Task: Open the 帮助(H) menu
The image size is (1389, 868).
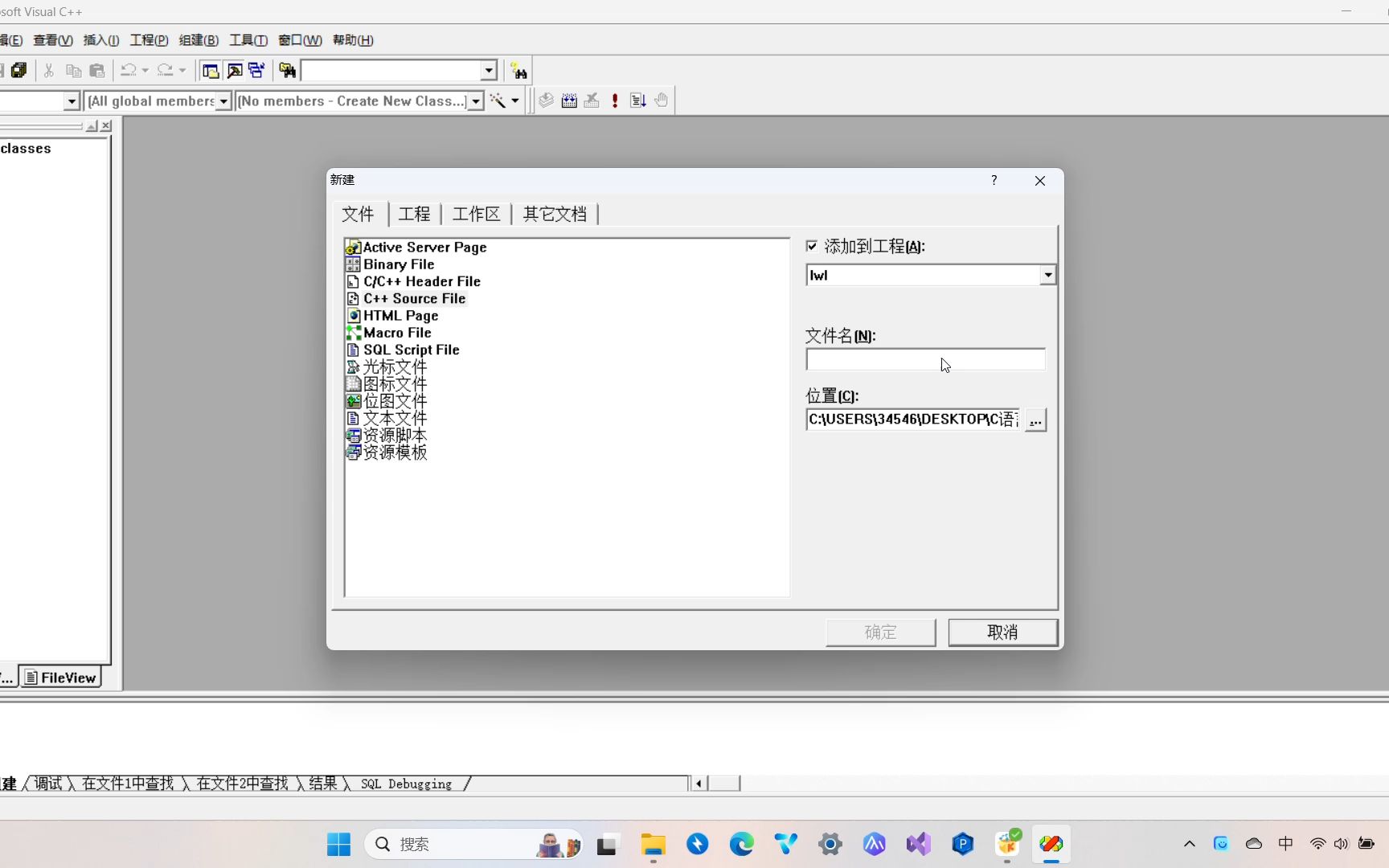Action: pos(353,40)
